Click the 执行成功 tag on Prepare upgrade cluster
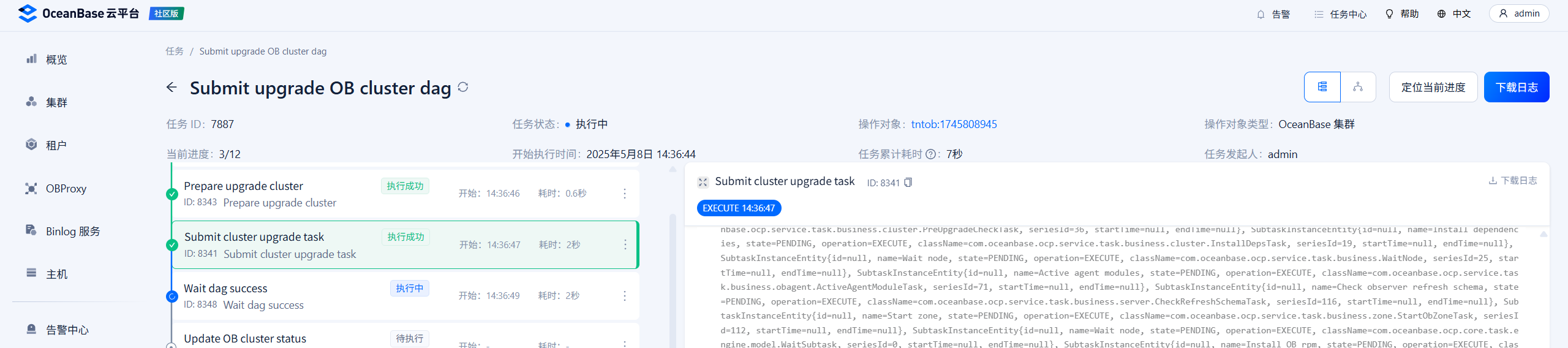Viewport: 1568px width, 348px height. (405, 186)
